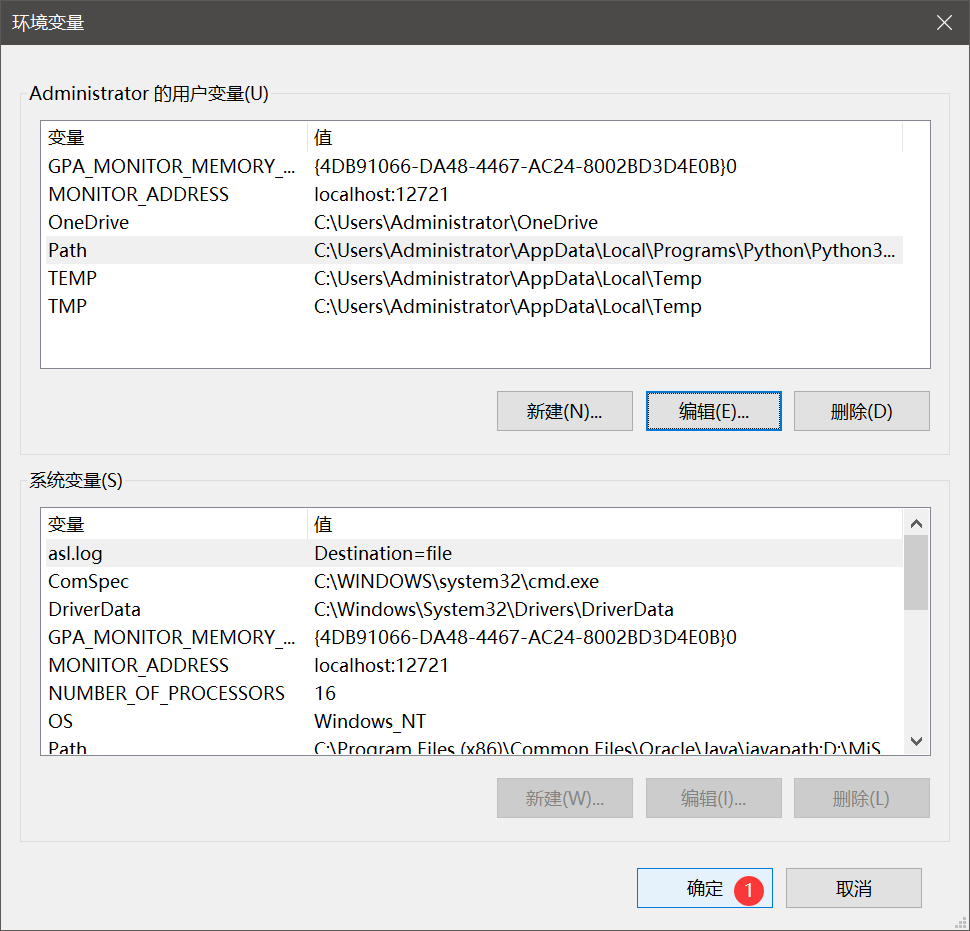Cancel the dialog with 取消
This screenshot has width=970, height=931.
[x=853, y=888]
